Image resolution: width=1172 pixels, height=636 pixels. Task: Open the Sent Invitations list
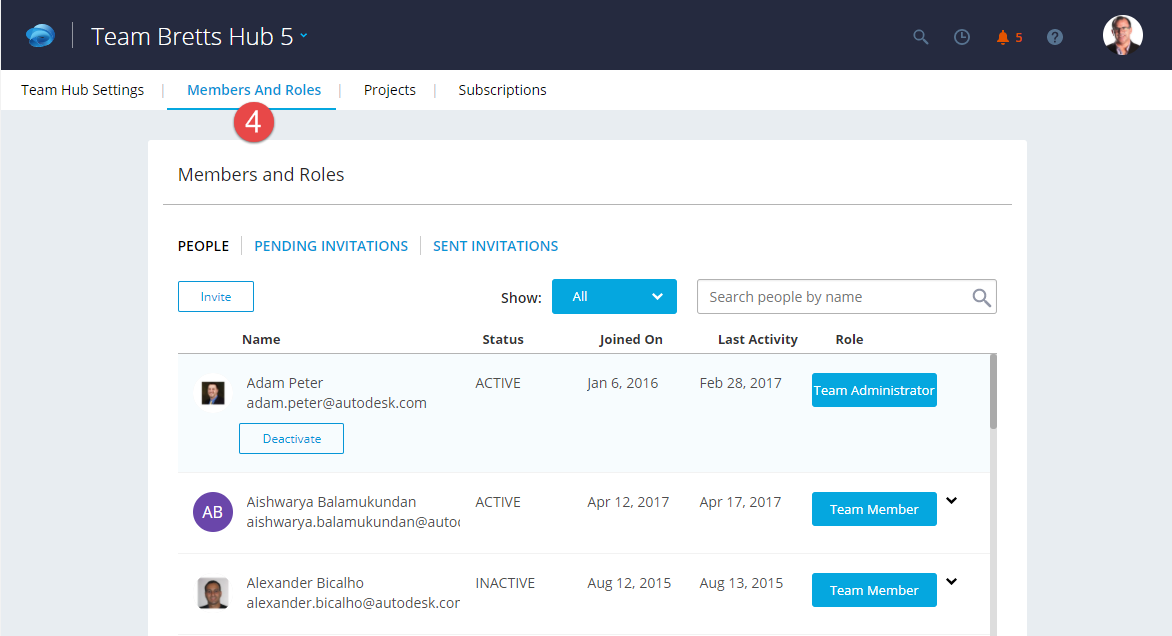[x=495, y=245]
